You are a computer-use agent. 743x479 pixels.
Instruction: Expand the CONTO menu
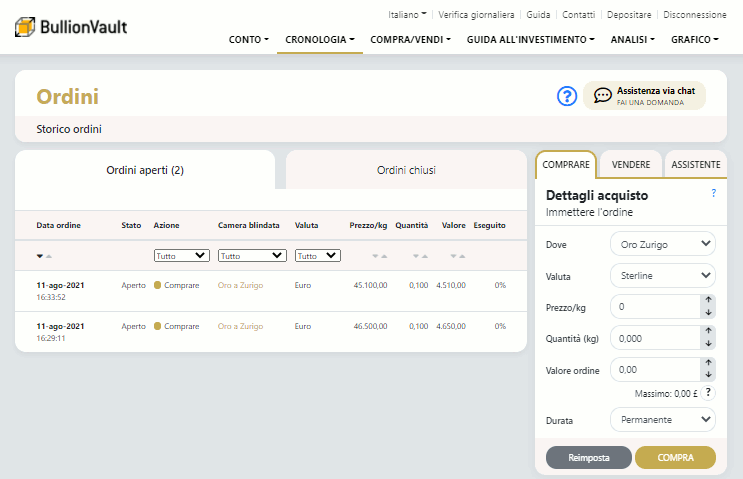[x=249, y=40]
